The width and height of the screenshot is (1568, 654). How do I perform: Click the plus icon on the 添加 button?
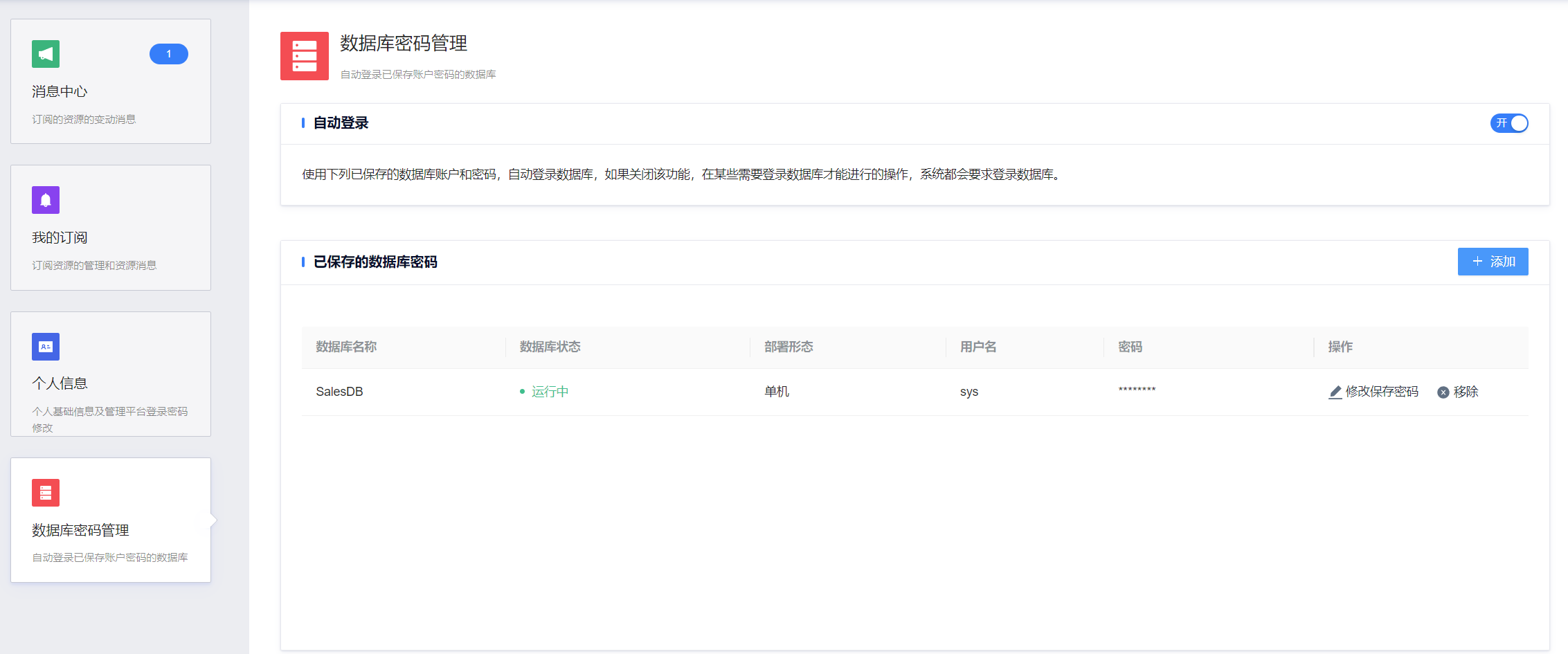click(1476, 262)
